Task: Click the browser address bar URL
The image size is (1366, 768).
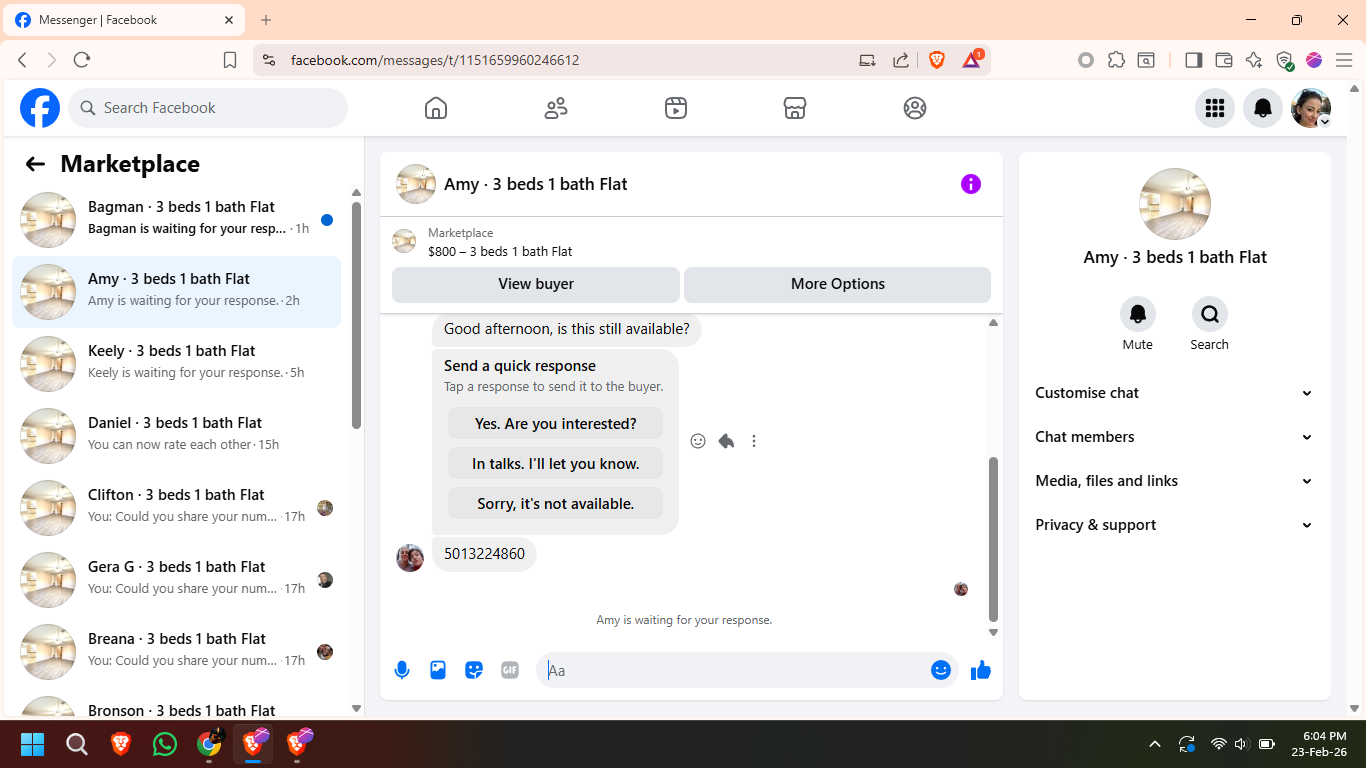Action: coord(434,60)
